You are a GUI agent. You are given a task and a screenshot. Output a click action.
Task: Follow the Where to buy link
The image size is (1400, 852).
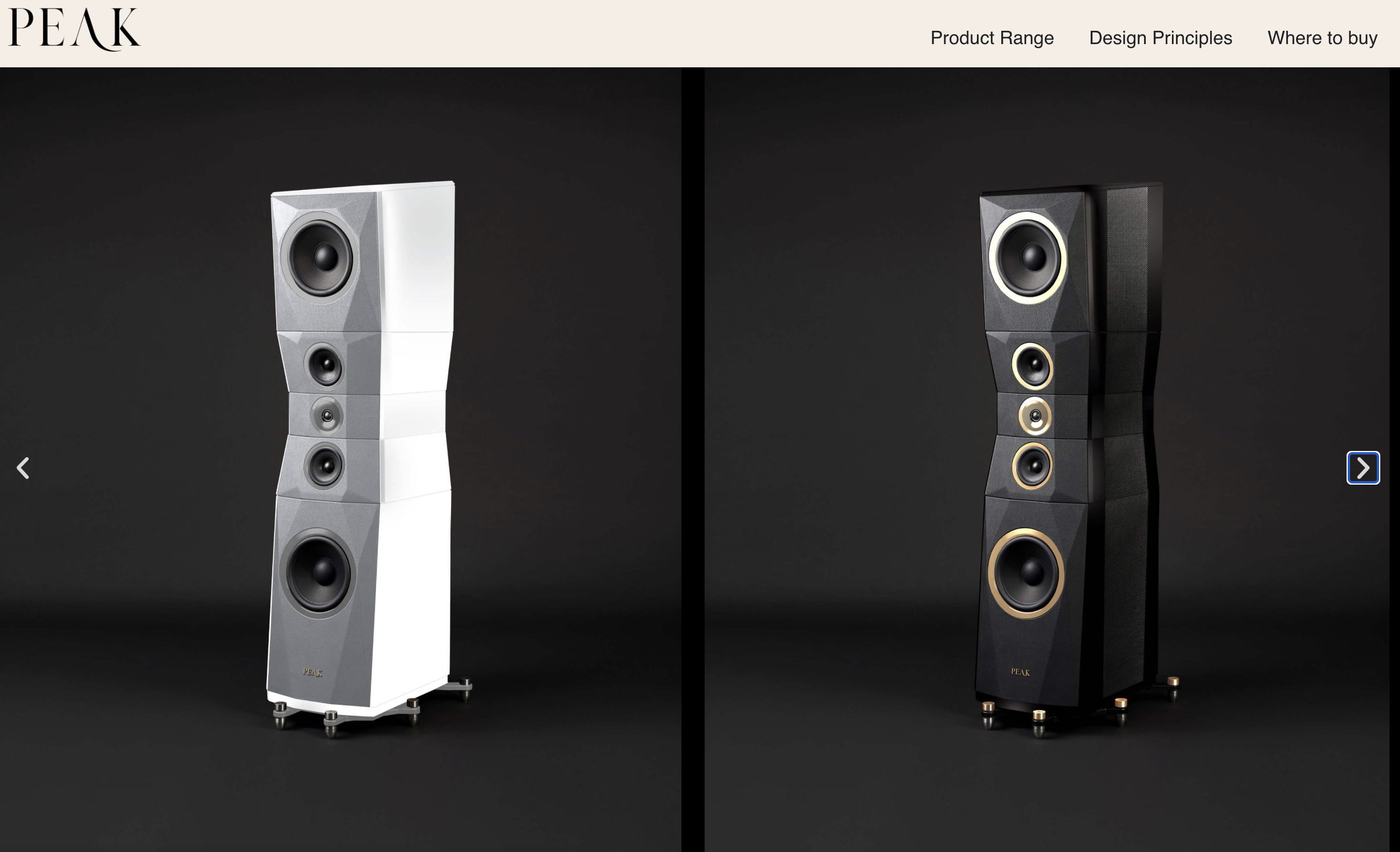point(1322,38)
